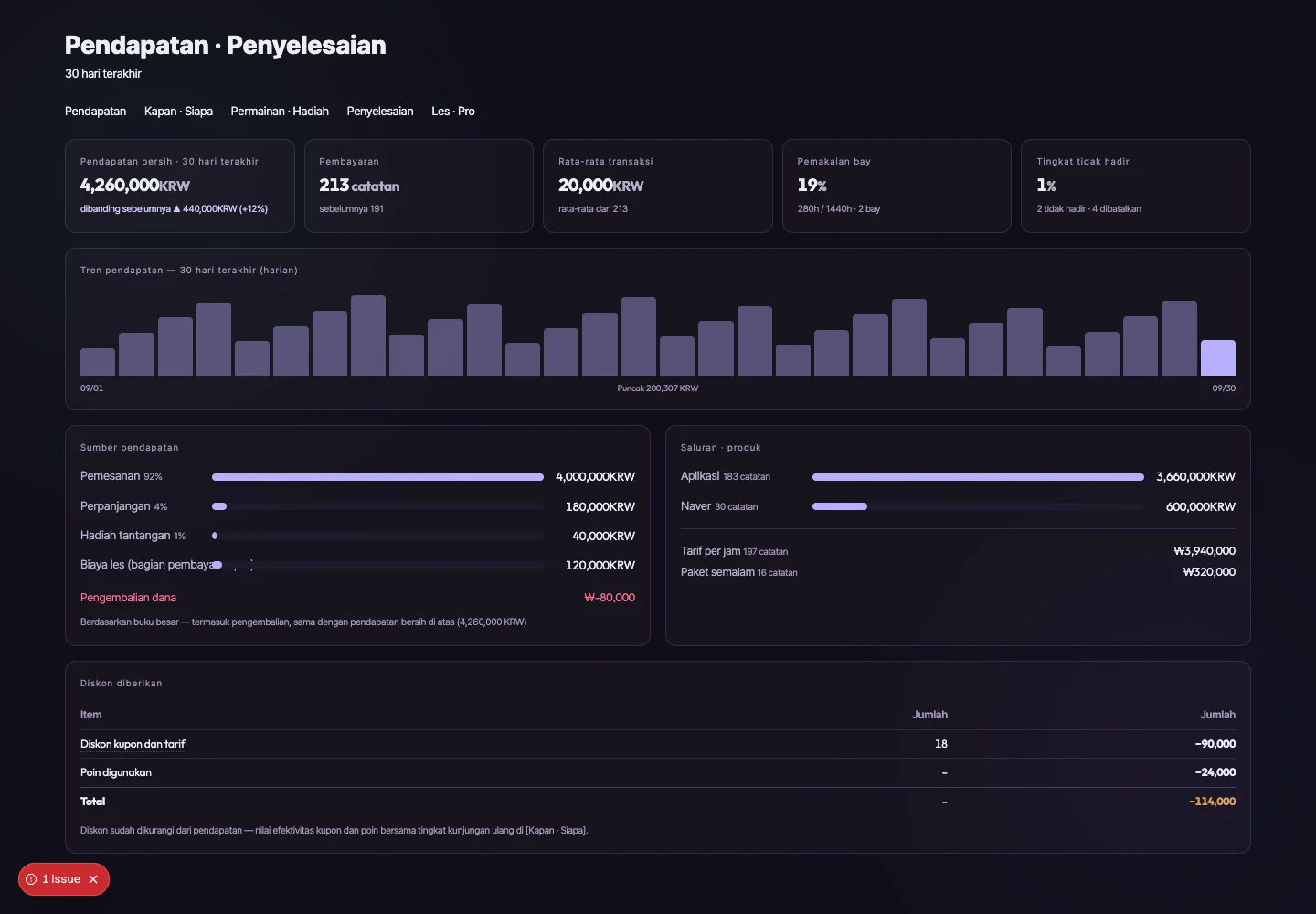Click the ₩-80,000 refund amount
This screenshot has width=1316, height=914.
610,598
